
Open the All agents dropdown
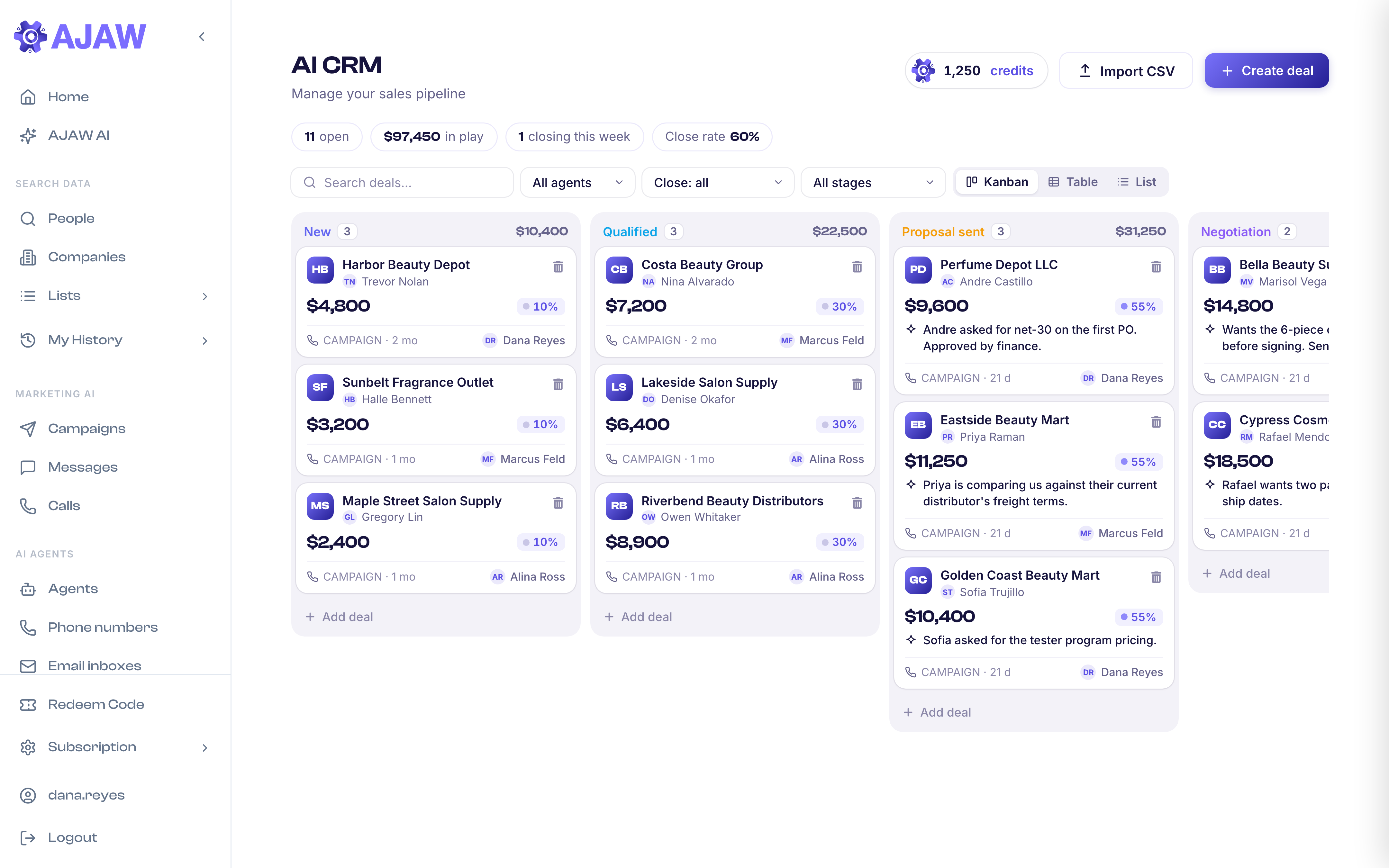pyautogui.click(x=577, y=183)
